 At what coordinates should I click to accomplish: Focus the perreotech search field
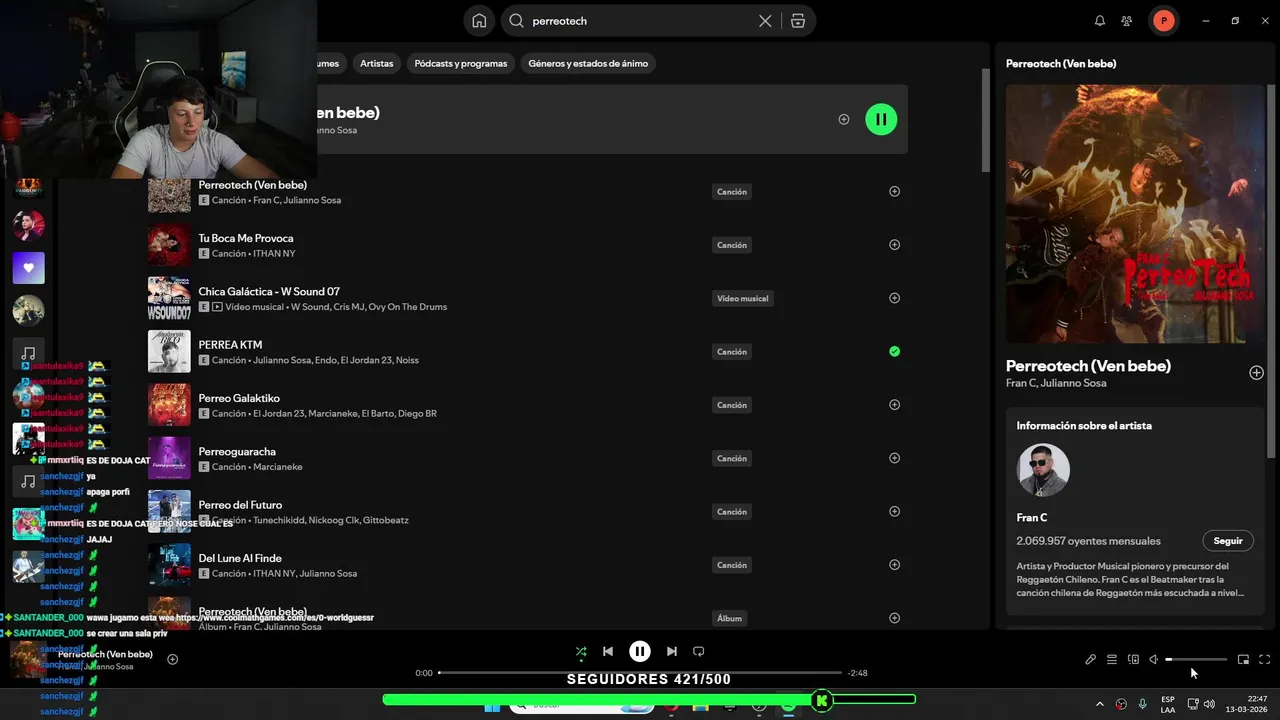[x=640, y=21]
